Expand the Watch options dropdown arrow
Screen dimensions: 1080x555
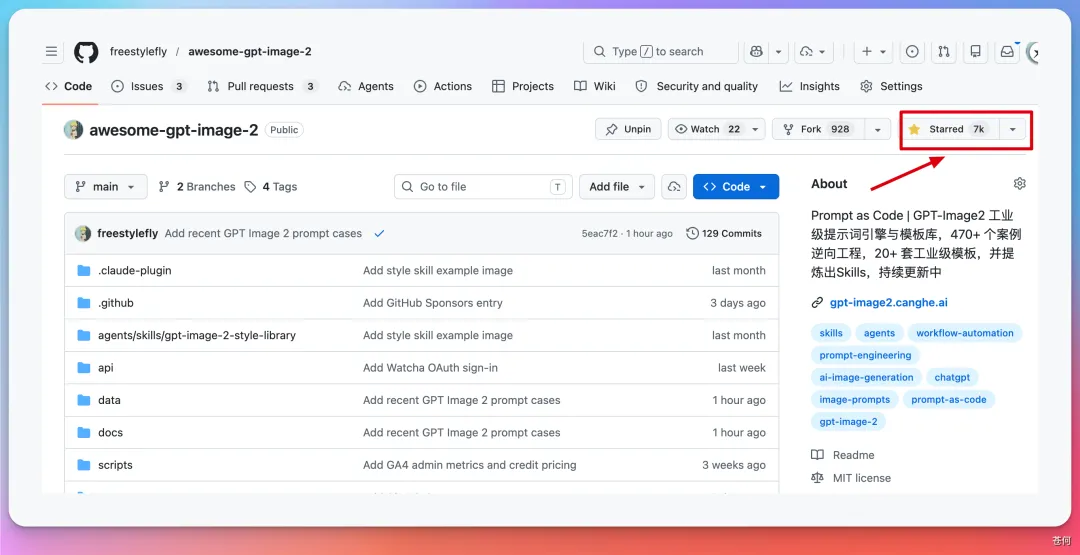tap(756, 129)
